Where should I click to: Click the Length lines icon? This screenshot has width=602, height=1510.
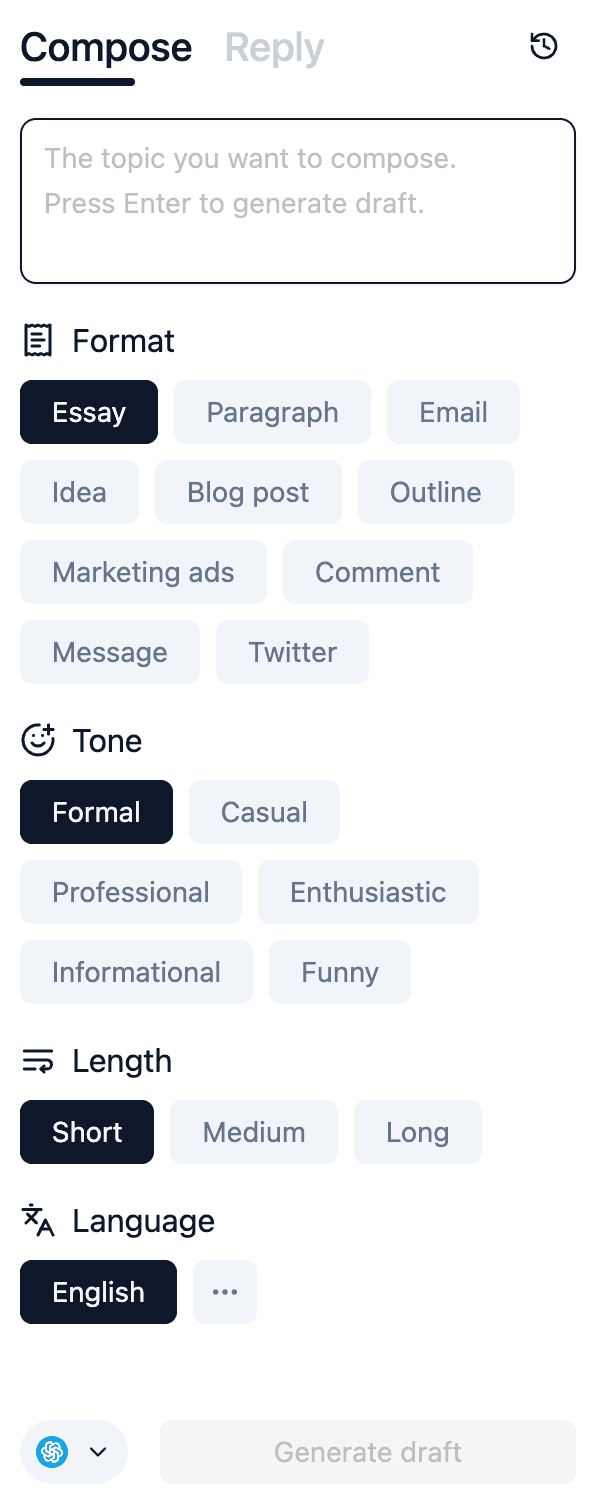[x=38, y=1061]
